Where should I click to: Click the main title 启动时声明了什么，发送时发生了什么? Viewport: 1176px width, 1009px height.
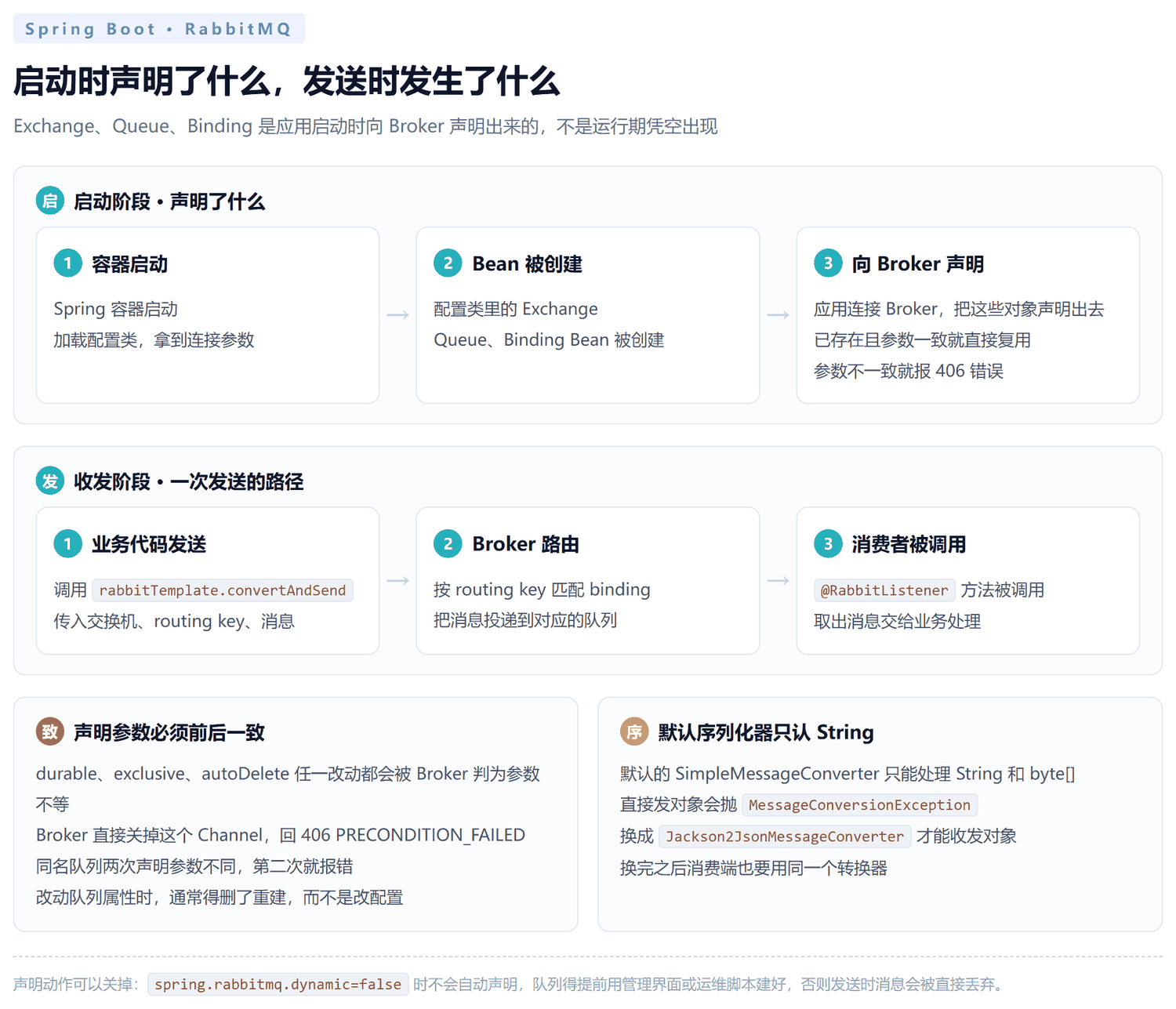pos(286,82)
